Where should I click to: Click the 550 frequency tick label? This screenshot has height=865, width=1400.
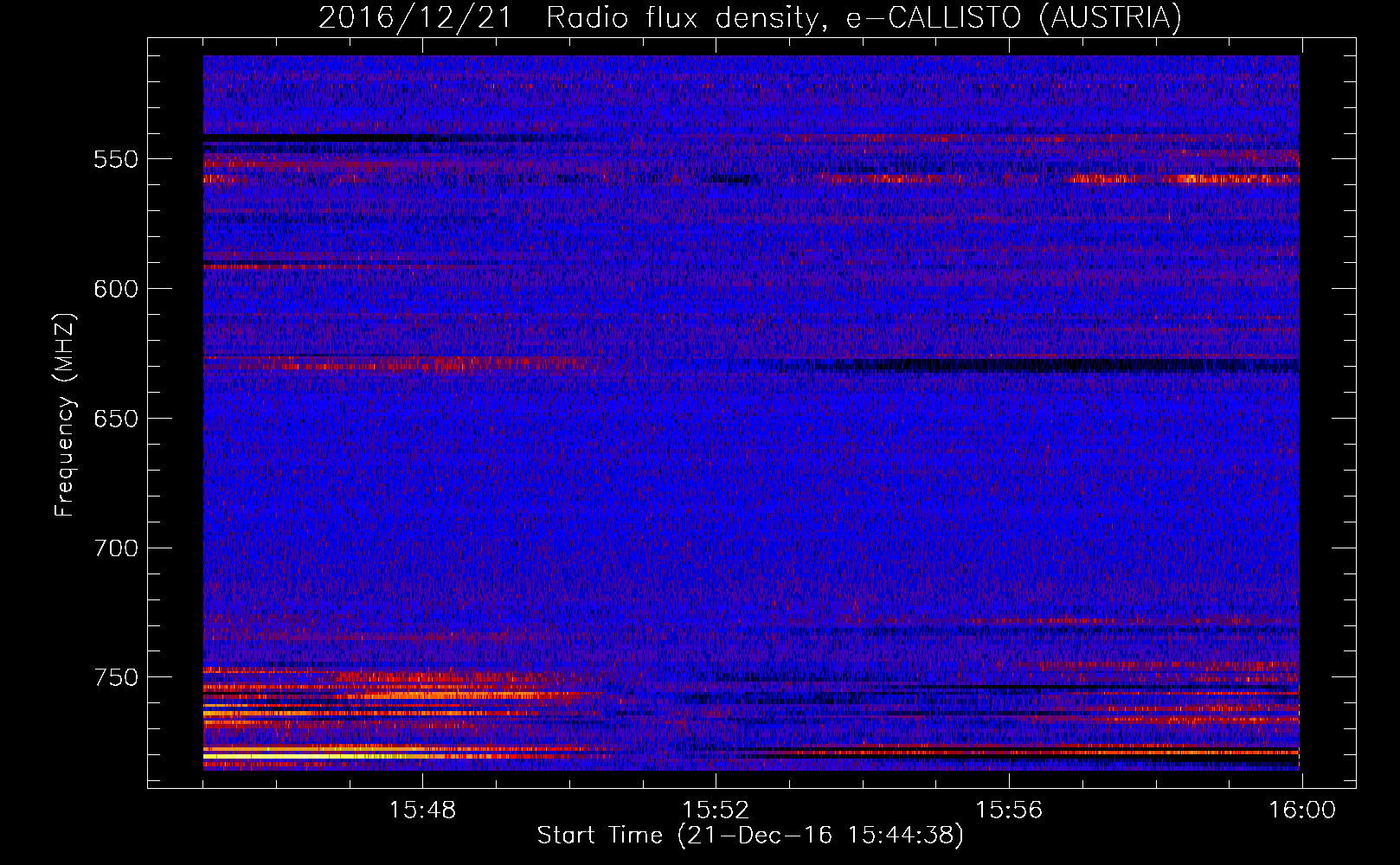[116, 159]
